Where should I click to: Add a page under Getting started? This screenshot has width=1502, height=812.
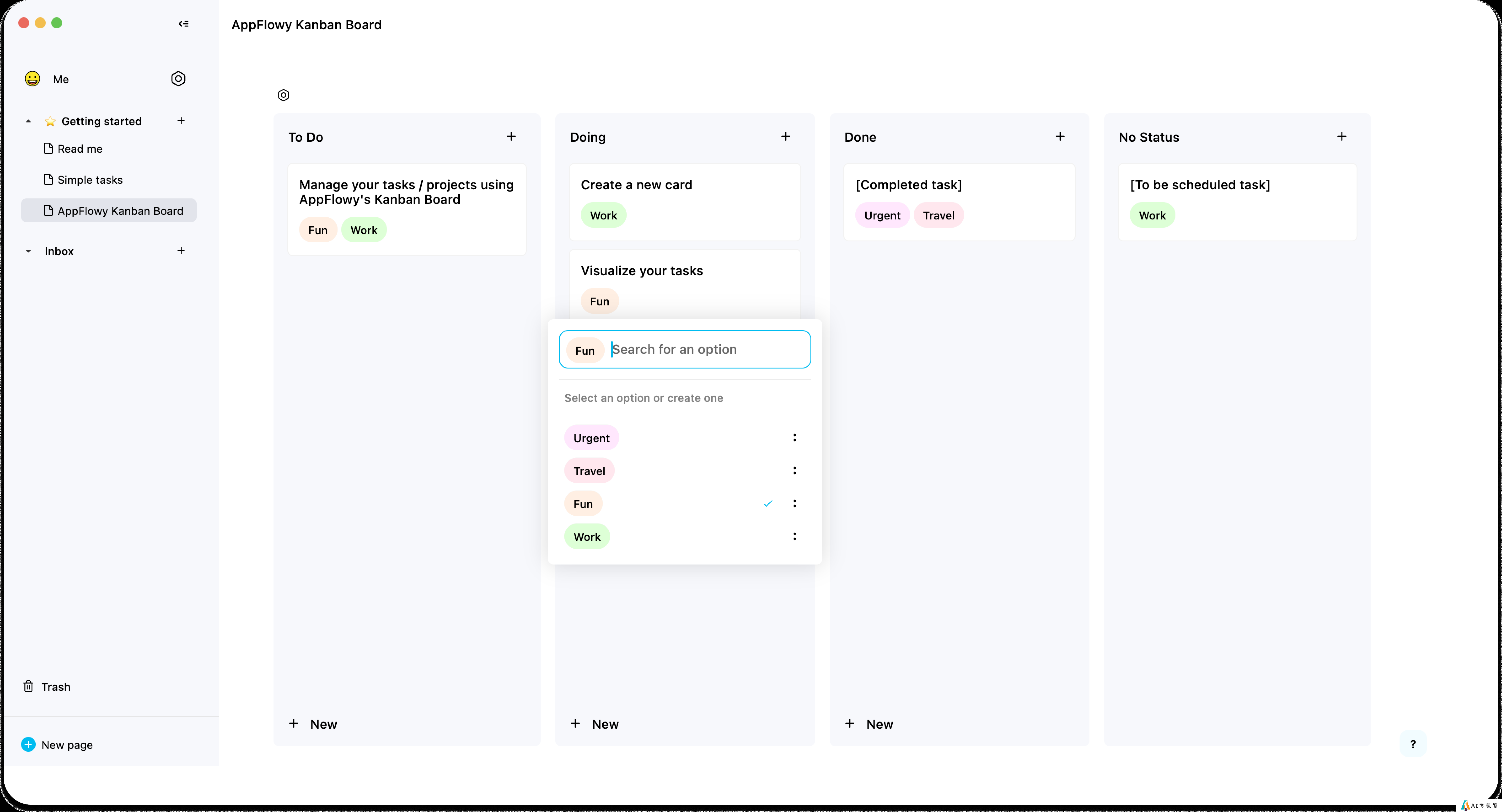coord(181,121)
